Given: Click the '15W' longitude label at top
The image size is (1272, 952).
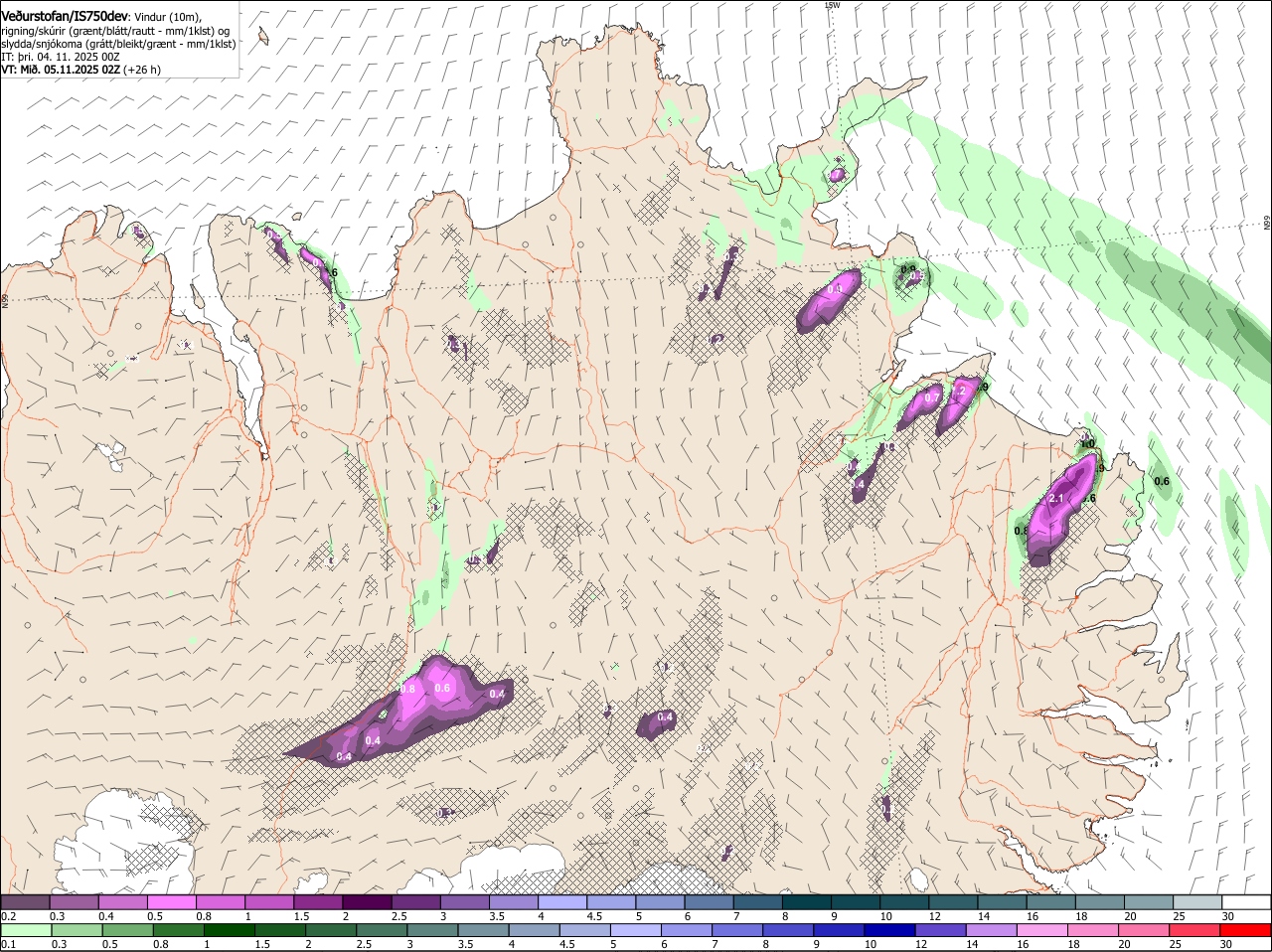Looking at the screenshot, I should pyautogui.click(x=832, y=5).
